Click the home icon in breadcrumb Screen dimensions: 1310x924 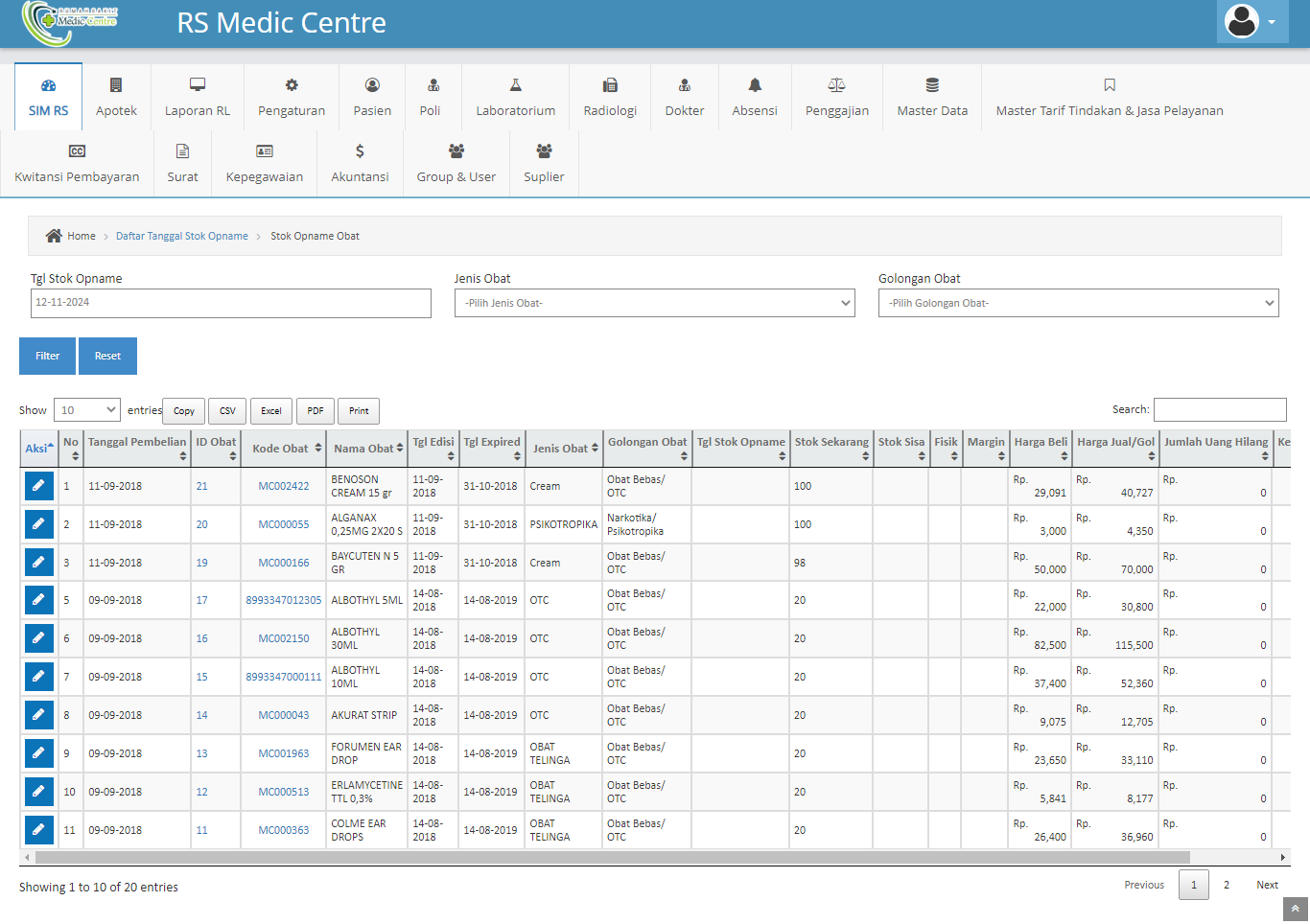tap(54, 236)
